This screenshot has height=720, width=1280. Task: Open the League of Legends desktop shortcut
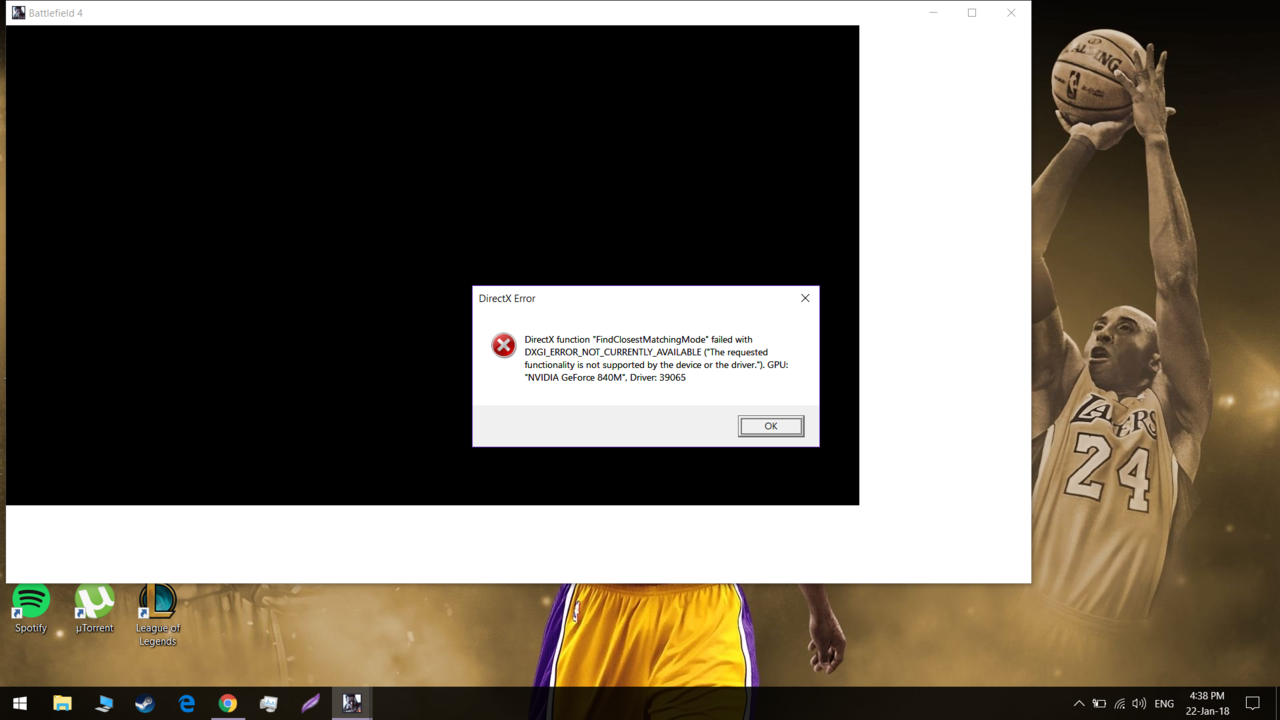pos(157,615)
